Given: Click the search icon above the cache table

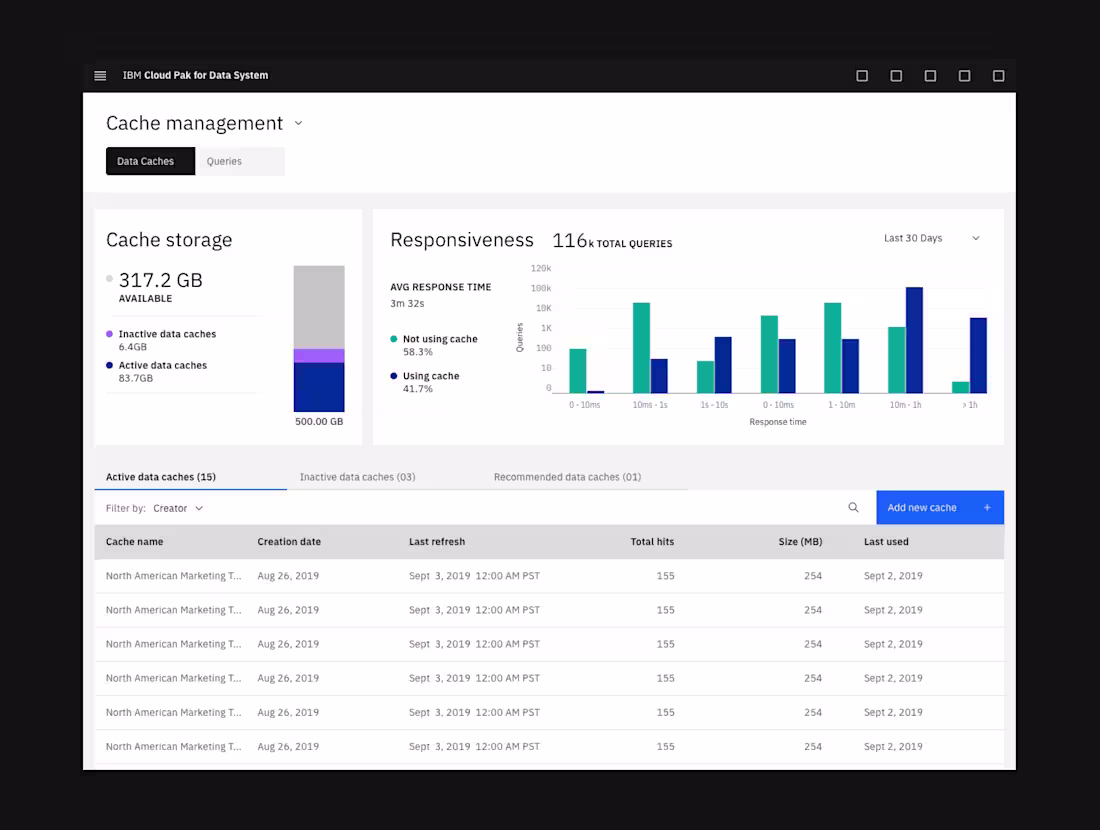Looking at the screenshot, I should [x=853, y=507].
